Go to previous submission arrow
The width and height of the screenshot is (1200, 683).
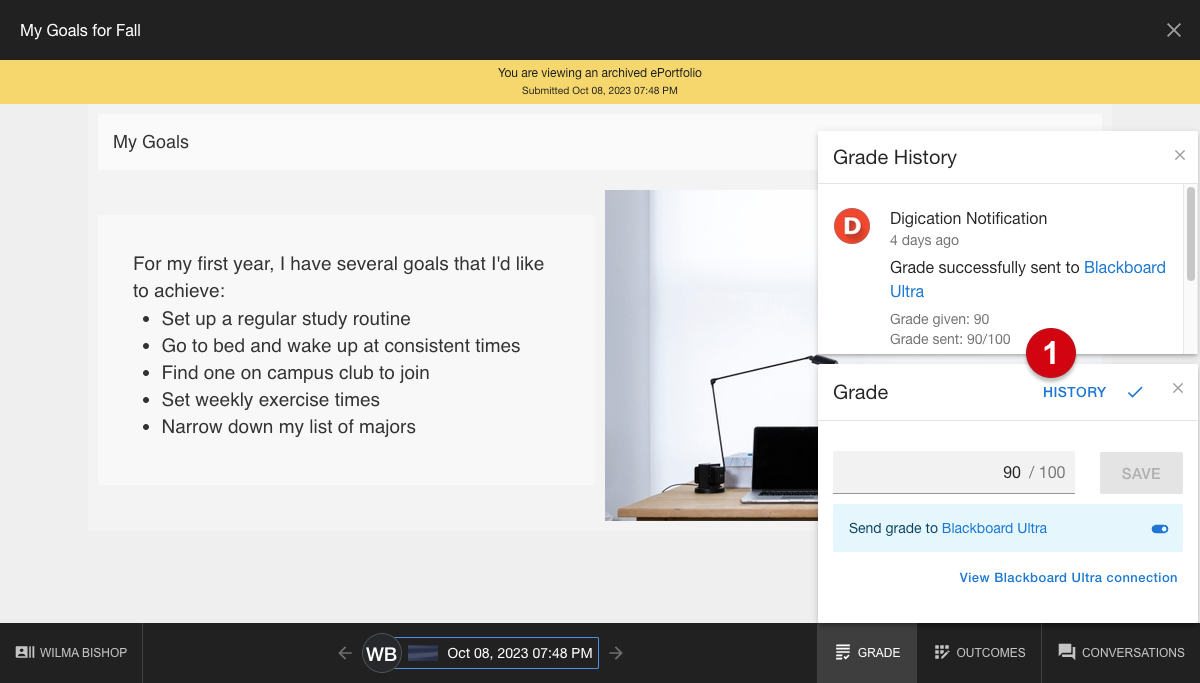point(345,653)
